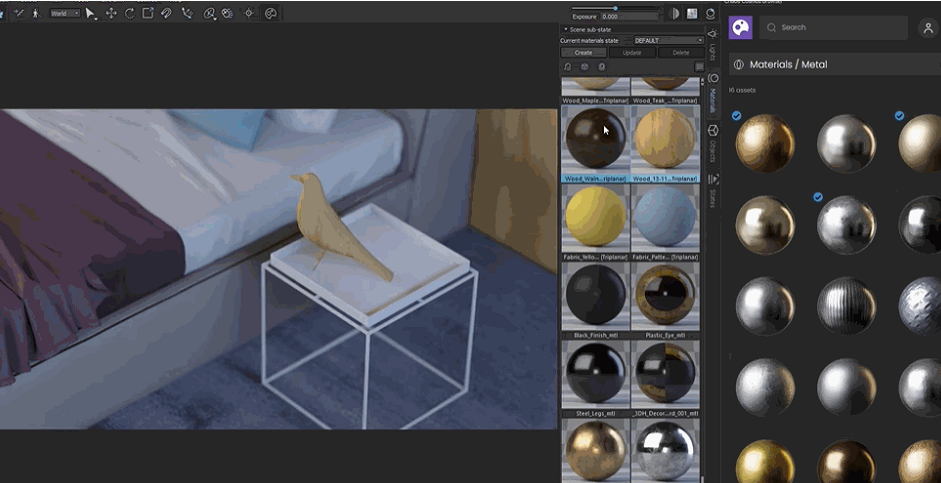Image resolution: width=941 pixels, height=483 pixels.
Task: Click the Exposure slider handle
Action: 615,8
